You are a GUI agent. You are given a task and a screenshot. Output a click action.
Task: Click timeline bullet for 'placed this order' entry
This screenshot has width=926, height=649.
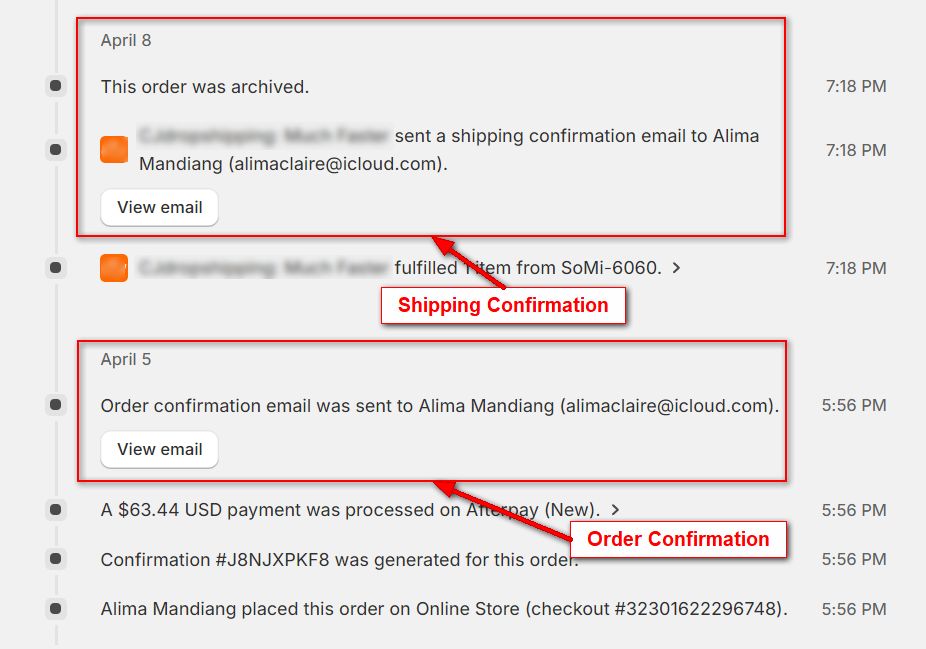coord(56,608)
